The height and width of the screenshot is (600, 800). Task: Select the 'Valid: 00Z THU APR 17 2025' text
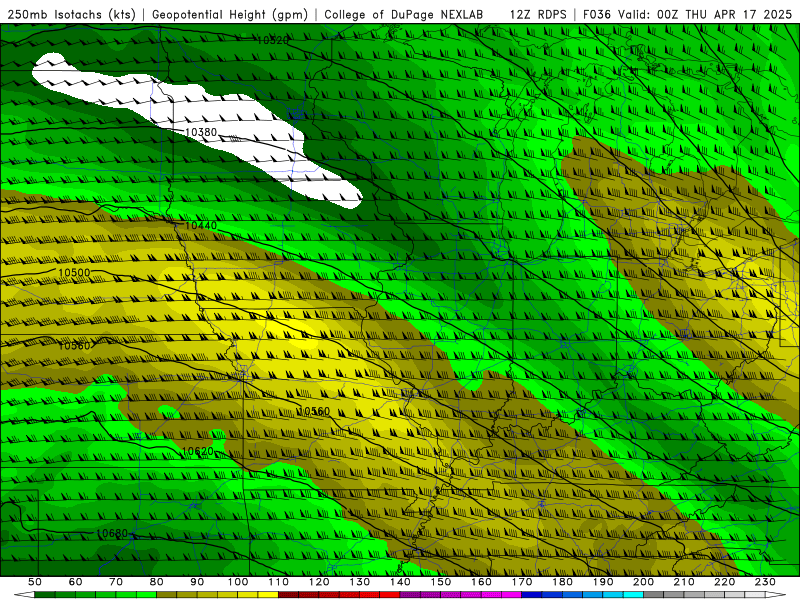705,14
